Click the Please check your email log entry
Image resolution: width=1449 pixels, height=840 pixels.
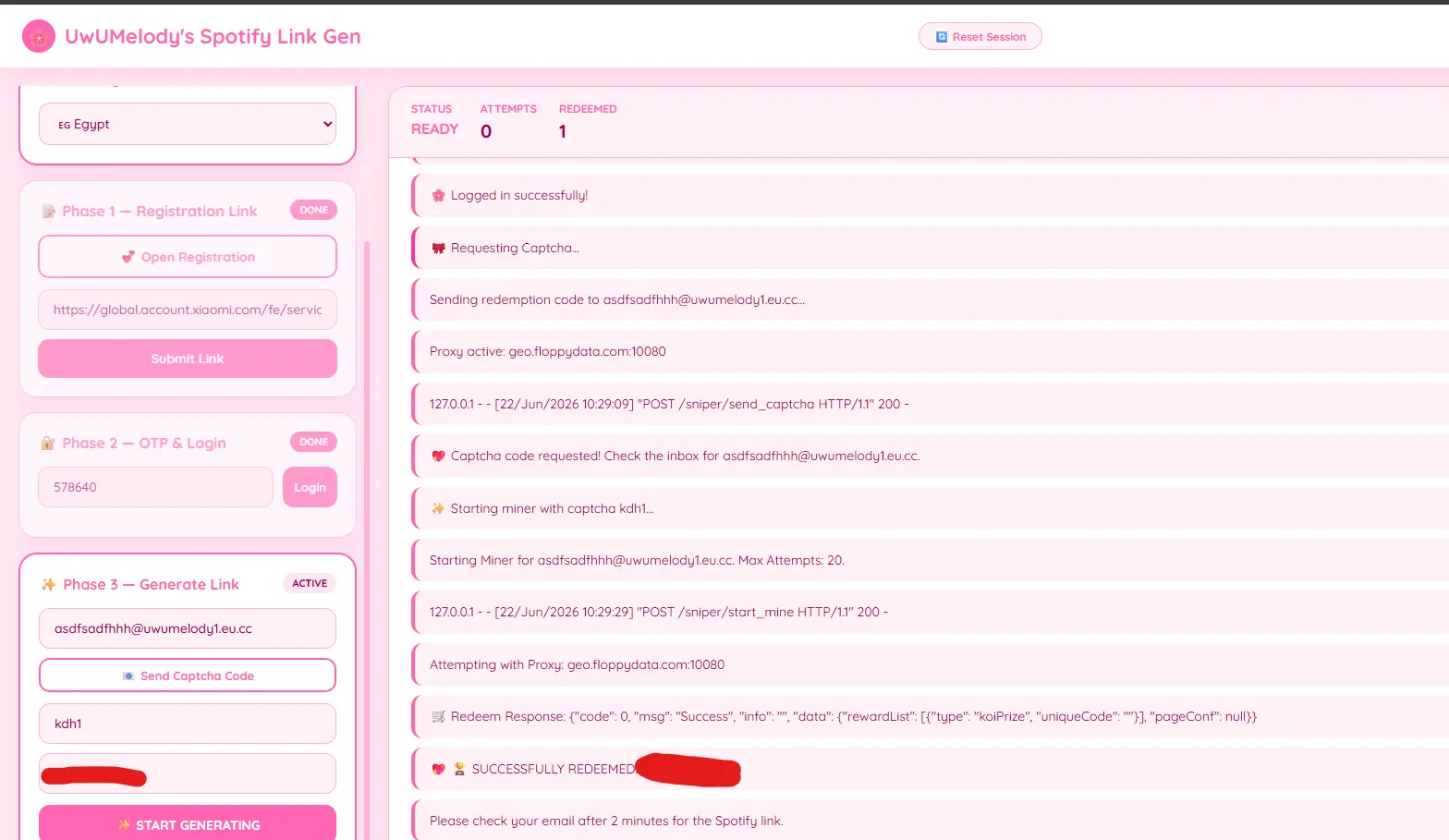[x=930, y=821]
